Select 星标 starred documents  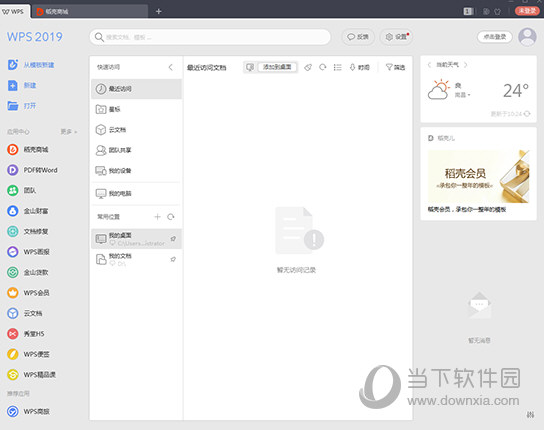click(x=136, y=109)
